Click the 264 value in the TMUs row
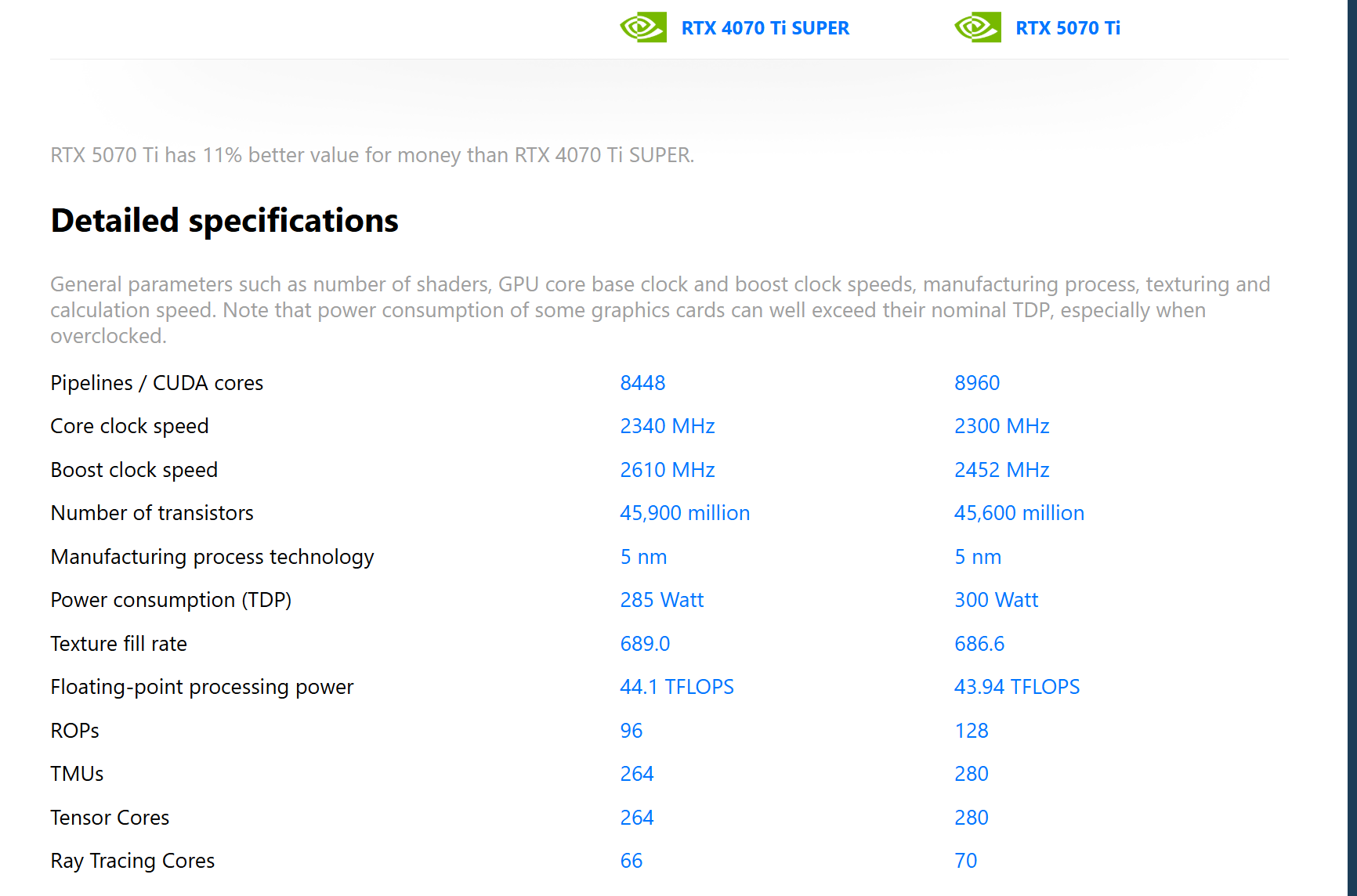The image size is (1357, 896). [x=637, y=774]
